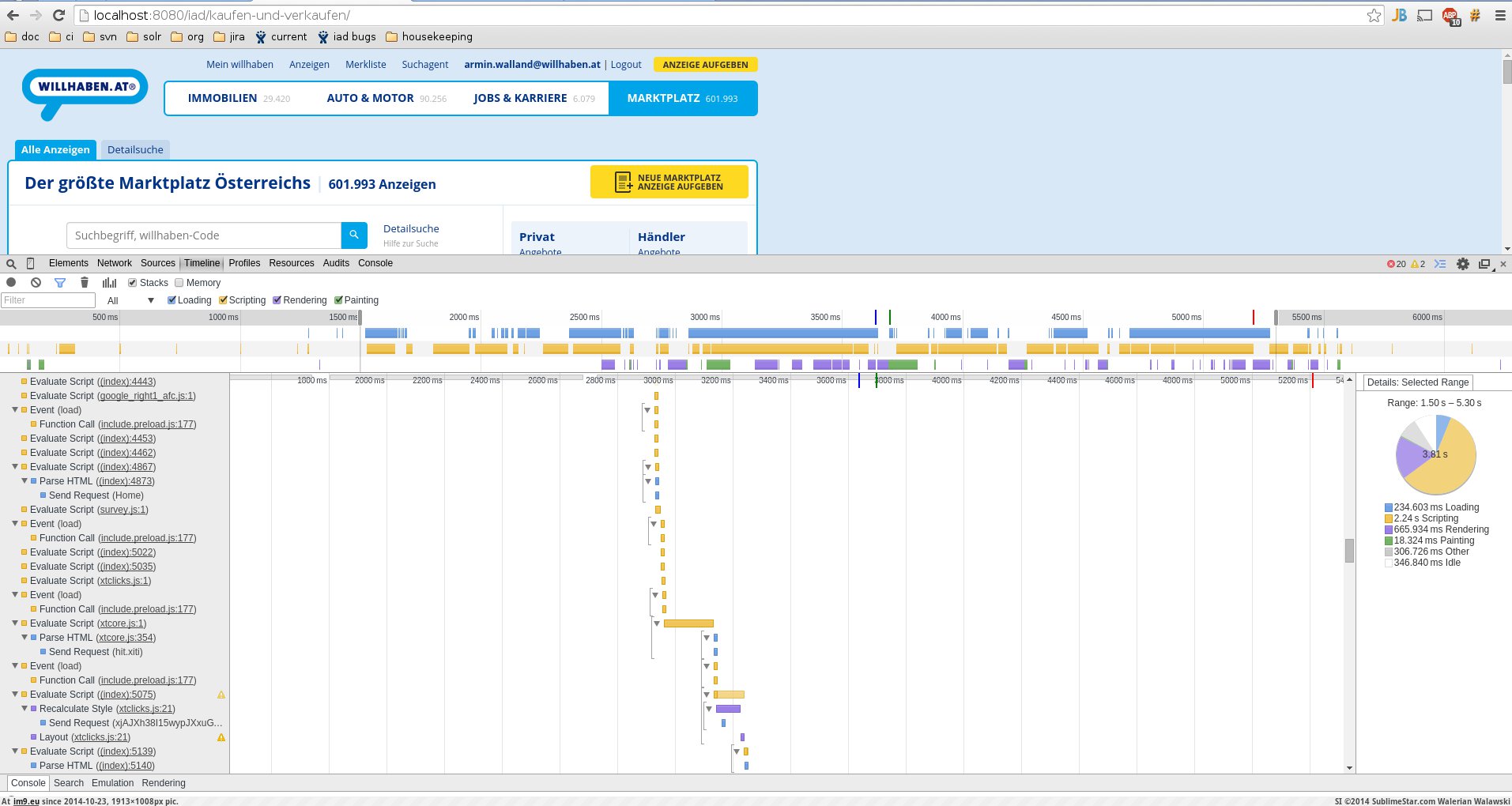The height and width of the screenshot is (806, 1512).
Task: Click the browser address bar
Action: pos(727,15)
